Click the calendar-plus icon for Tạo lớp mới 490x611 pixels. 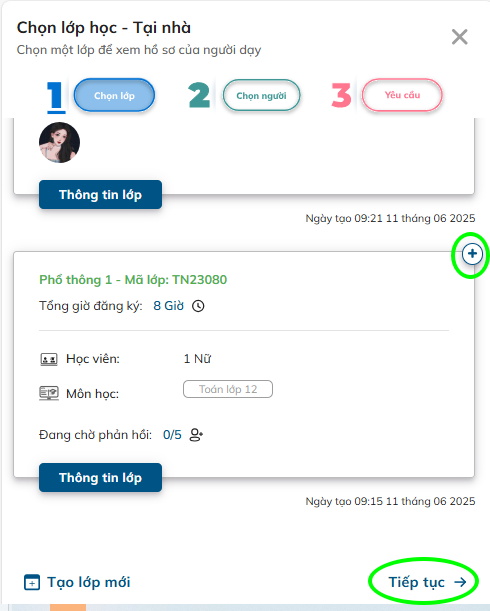32,582
